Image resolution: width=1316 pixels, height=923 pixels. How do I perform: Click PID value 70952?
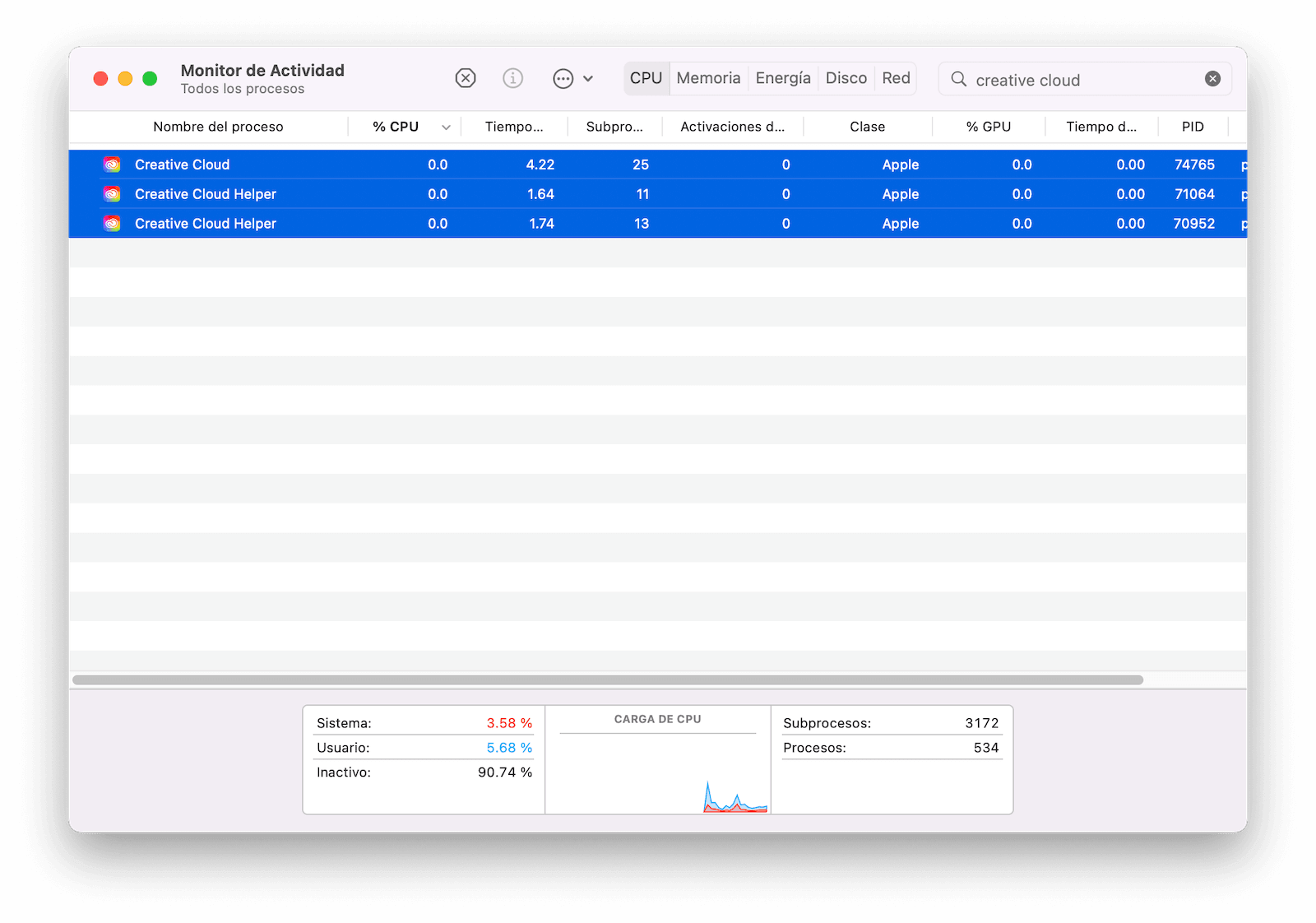pos(1194,224)
